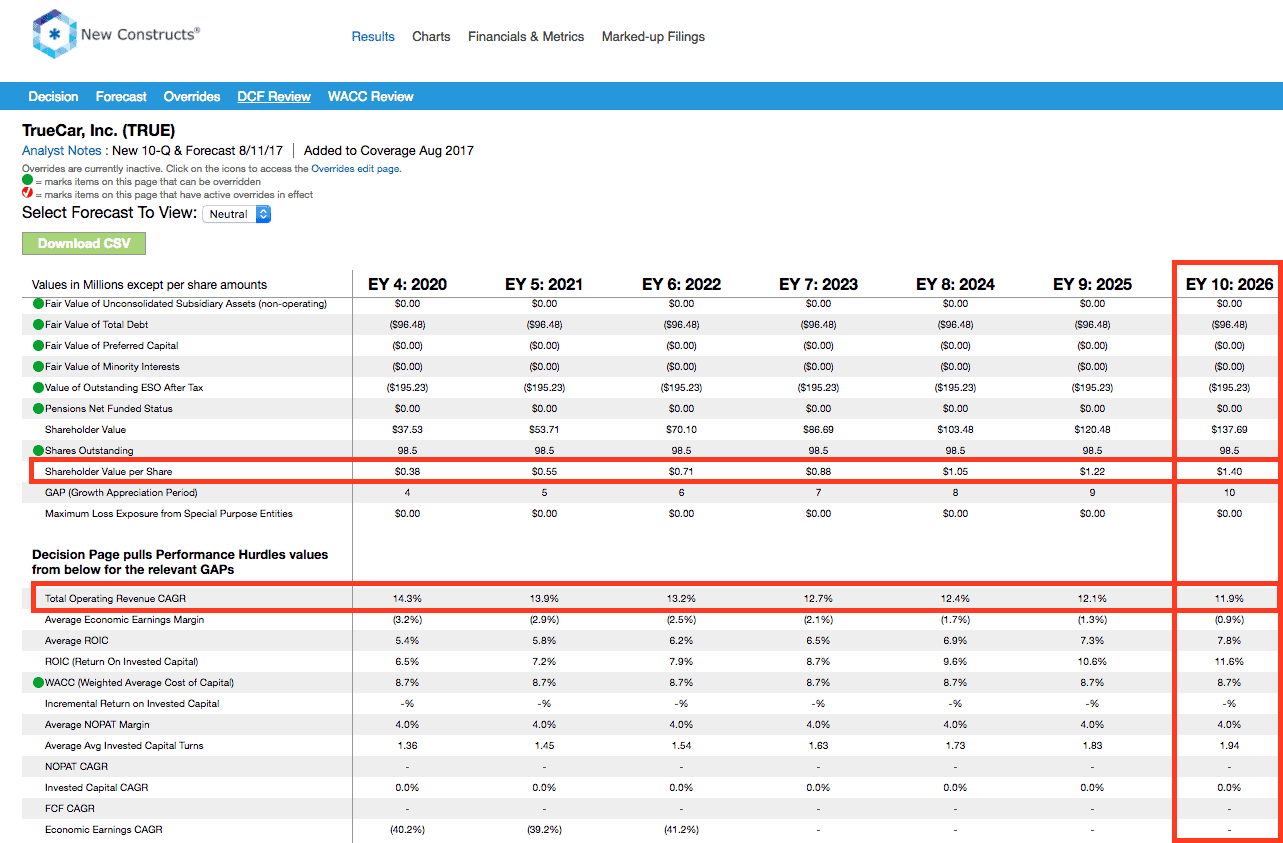
Task: Open the Results tab
Action: click(373, 36)
